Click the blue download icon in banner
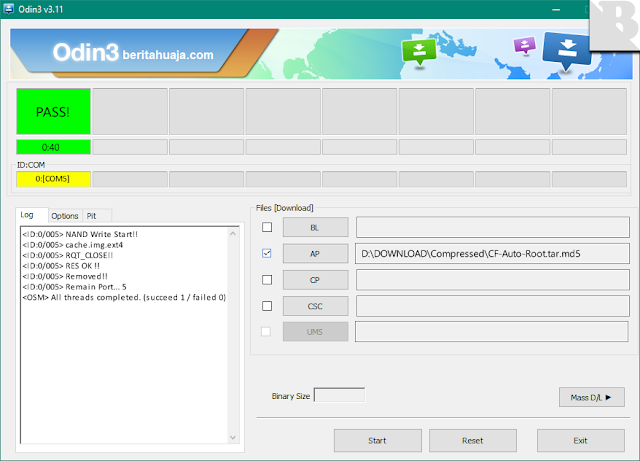Screen dimensions: 640x461 (567, 51)
